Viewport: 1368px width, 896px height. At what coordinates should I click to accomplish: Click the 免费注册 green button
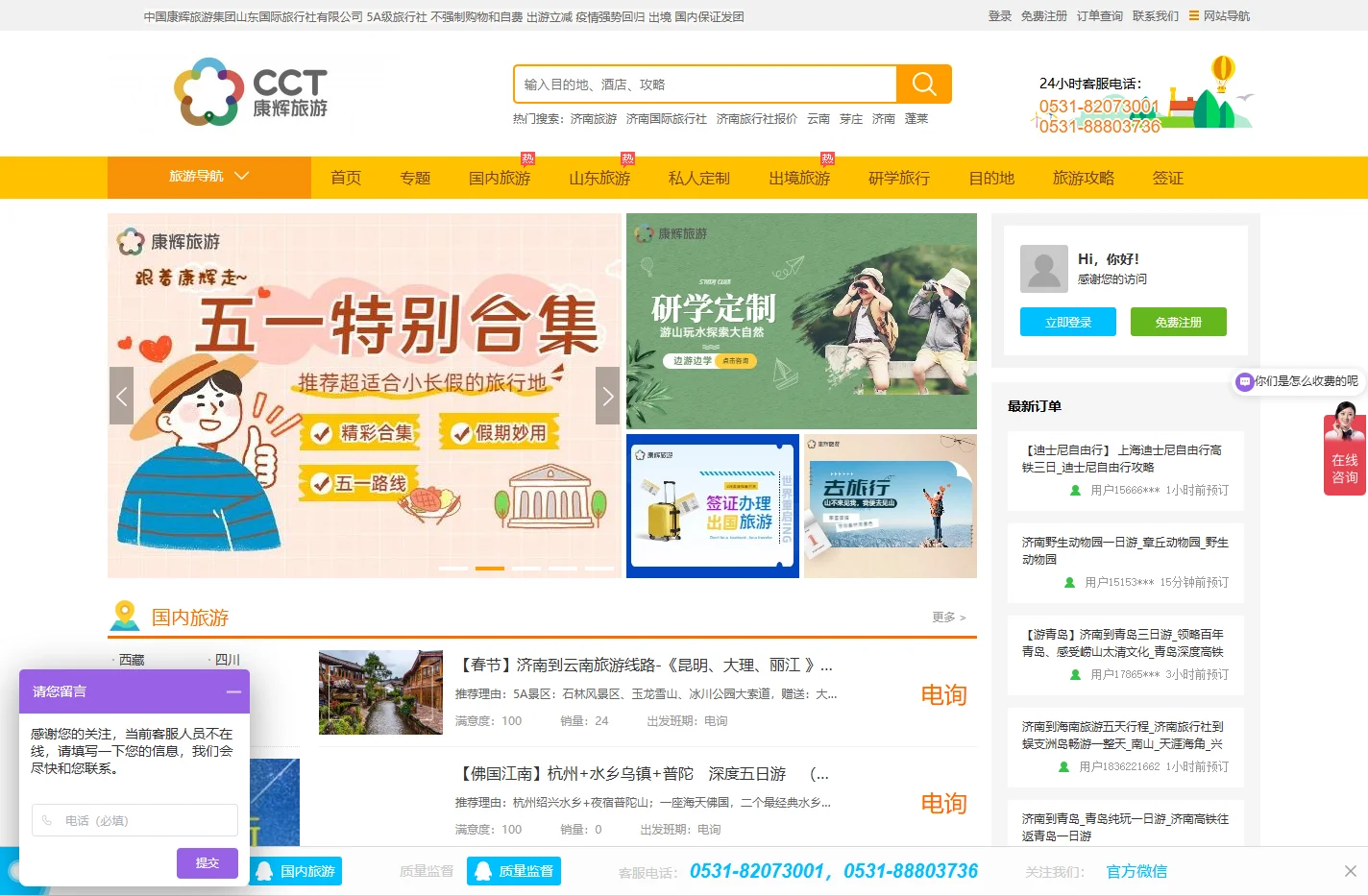(x=1179, y=322)
